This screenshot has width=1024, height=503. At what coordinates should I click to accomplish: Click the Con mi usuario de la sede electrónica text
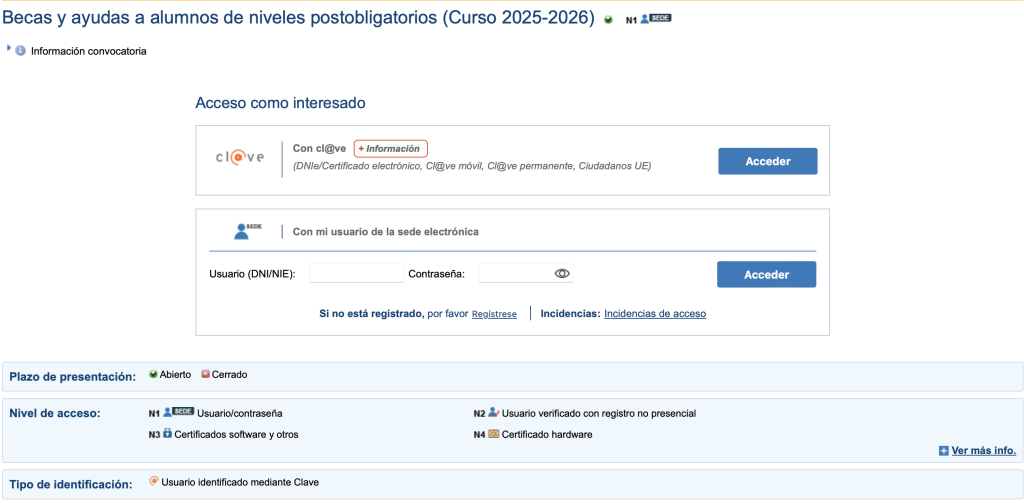385,232
